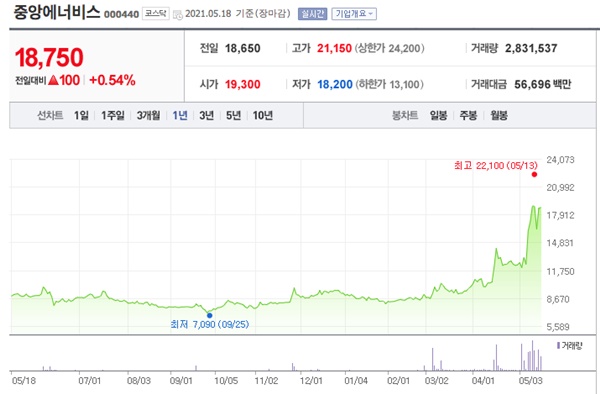
Task: Click the lower limit text 하한가 13,100
Action: 390,84
